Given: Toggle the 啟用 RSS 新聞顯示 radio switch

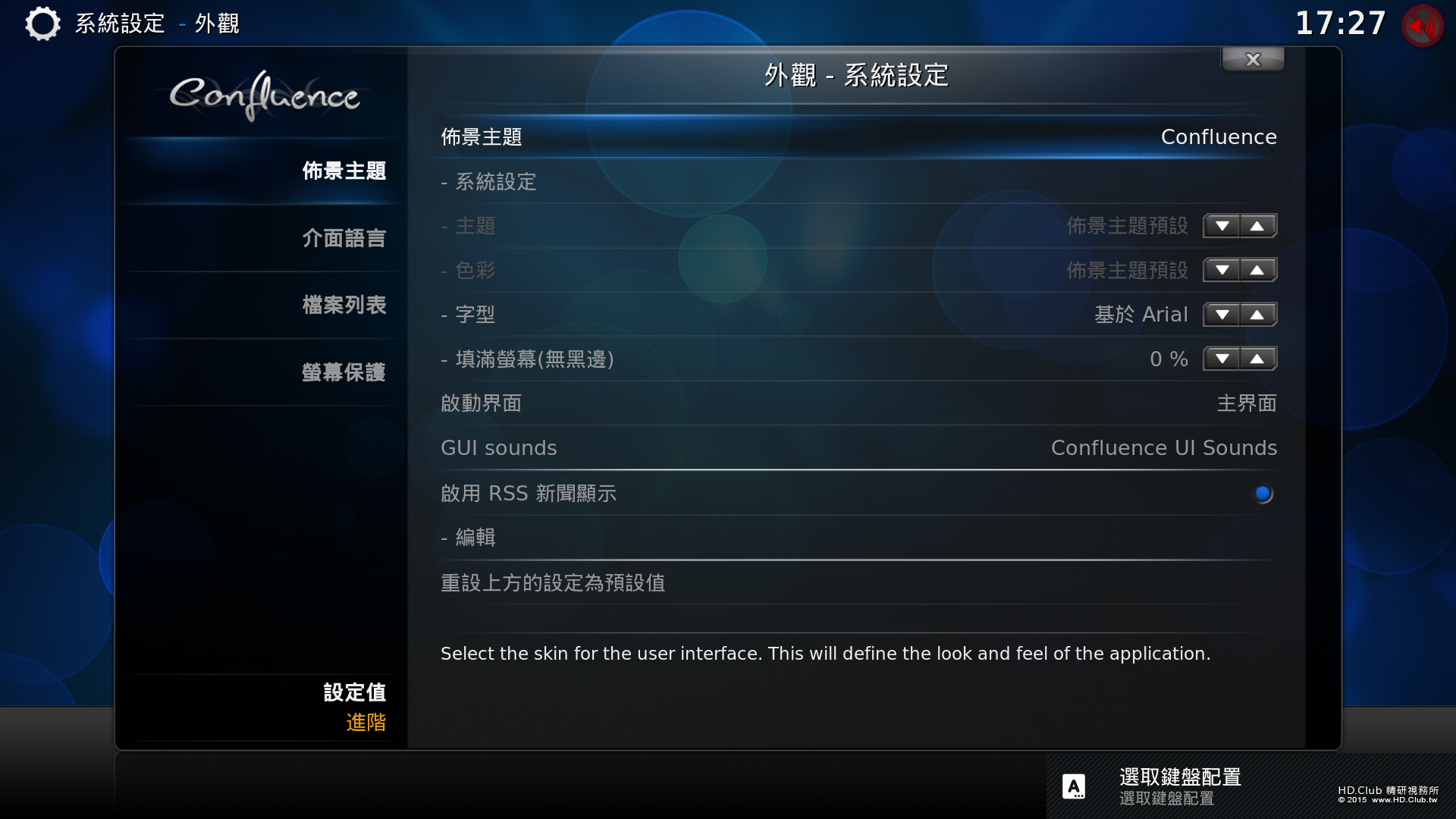Looking at the screenshot, I should (x=1263, y=494).
